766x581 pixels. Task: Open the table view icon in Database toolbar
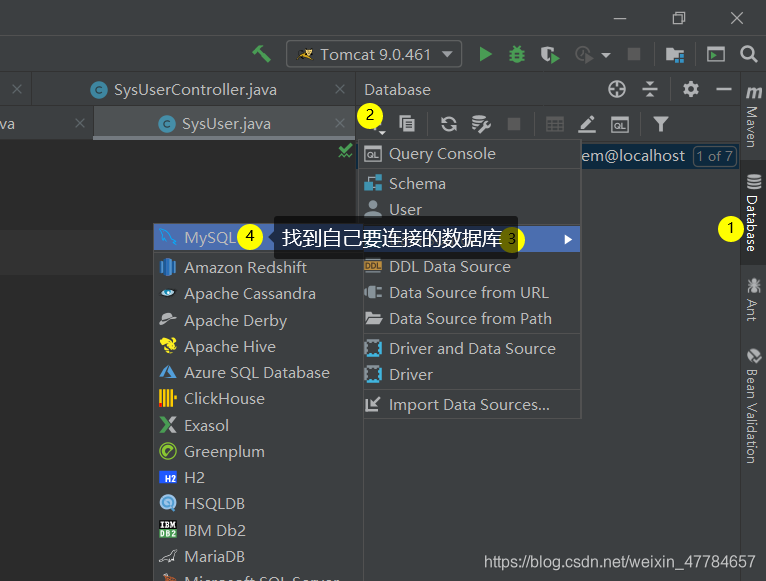pos(555,124)
